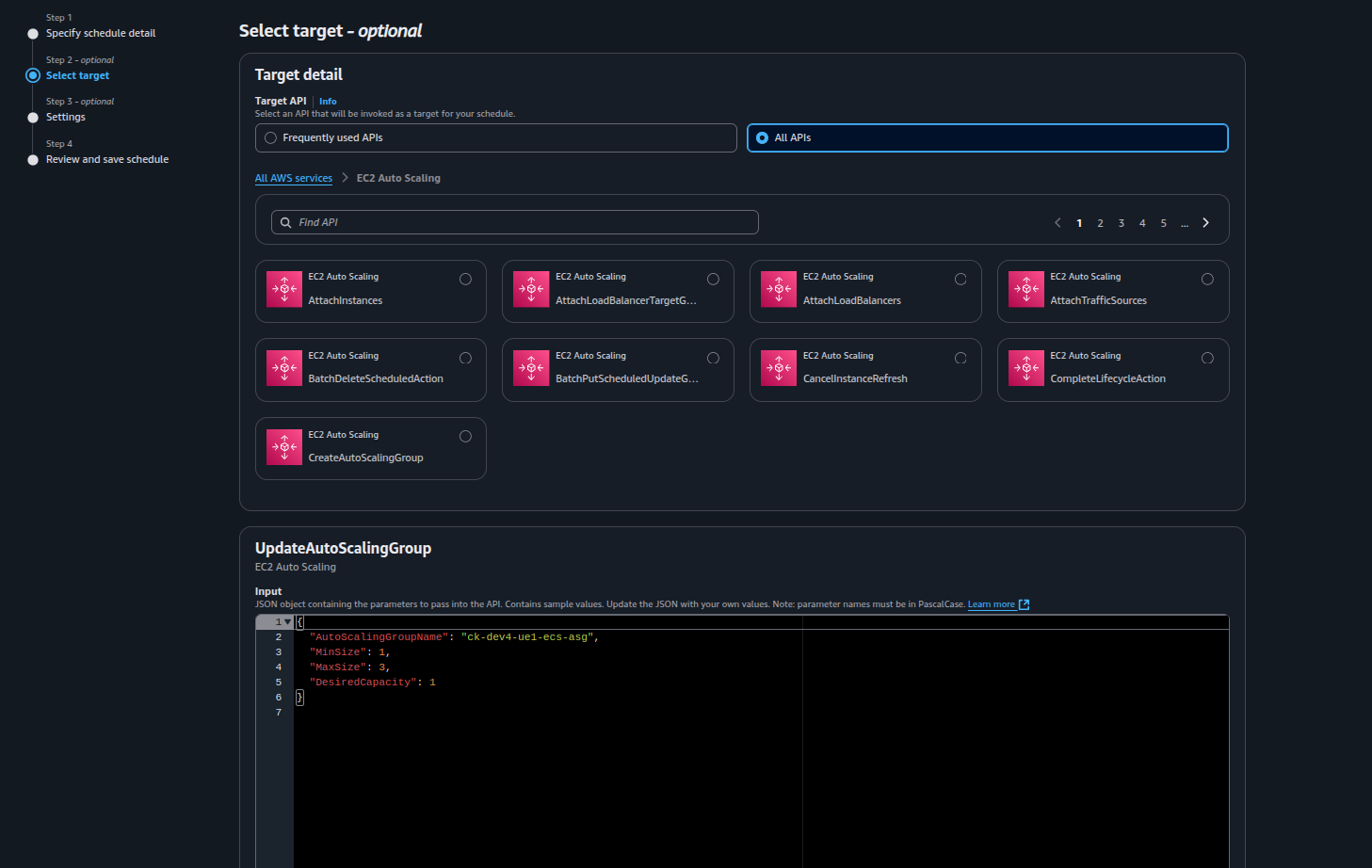Click the EC2 Auto Scaling breadcrumb text
The width and height of the screenshot is (1372, 868).
[x=398, y=178]
